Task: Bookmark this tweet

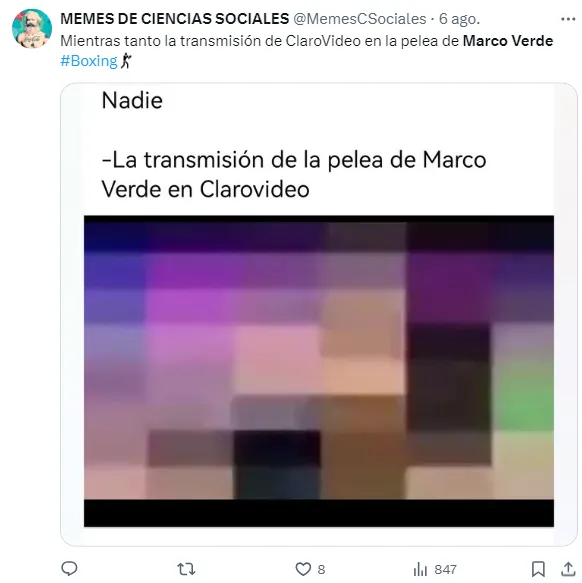Action: pos(538,569)
